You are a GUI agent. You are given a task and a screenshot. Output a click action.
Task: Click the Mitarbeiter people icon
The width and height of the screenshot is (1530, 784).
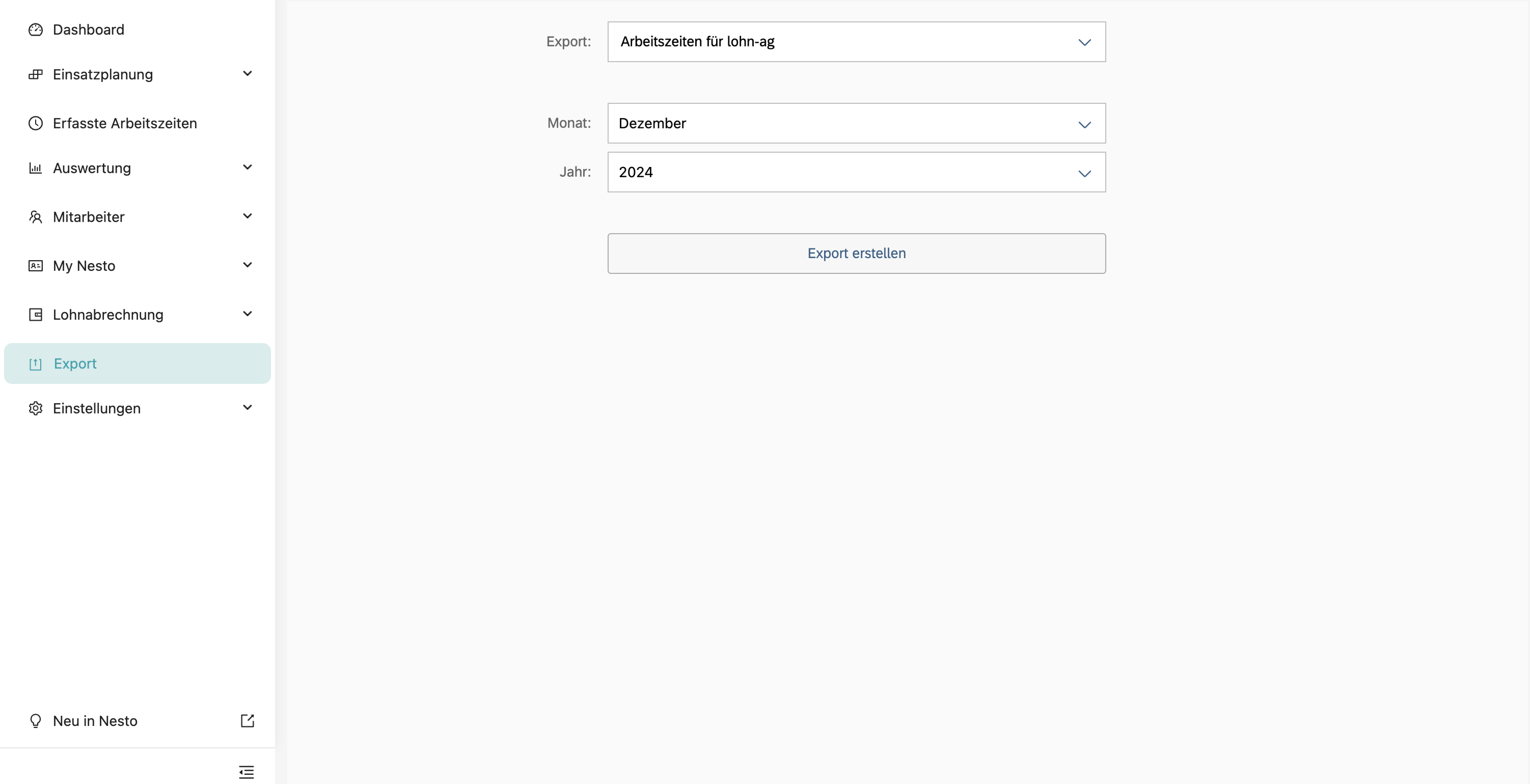[36, 217]
